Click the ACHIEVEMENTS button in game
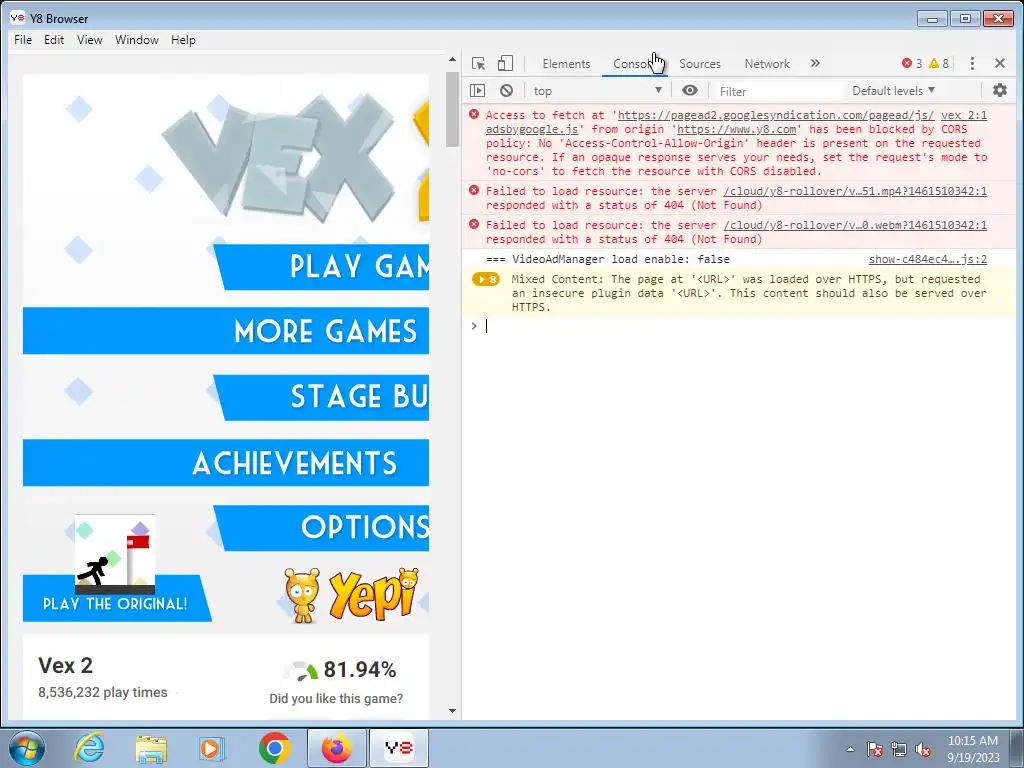The width and height of the screenshot is (1024, 768). click(226, 462)
